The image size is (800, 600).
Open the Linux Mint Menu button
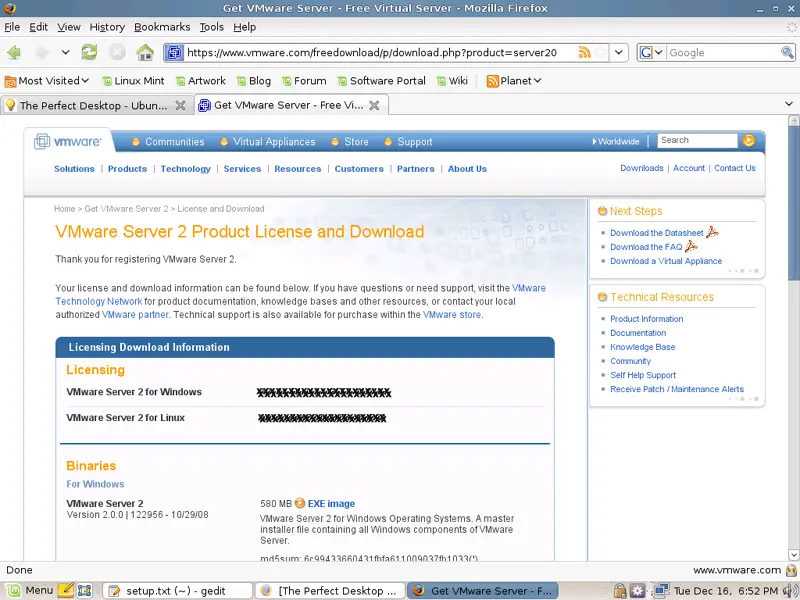(x=29, y=591)
